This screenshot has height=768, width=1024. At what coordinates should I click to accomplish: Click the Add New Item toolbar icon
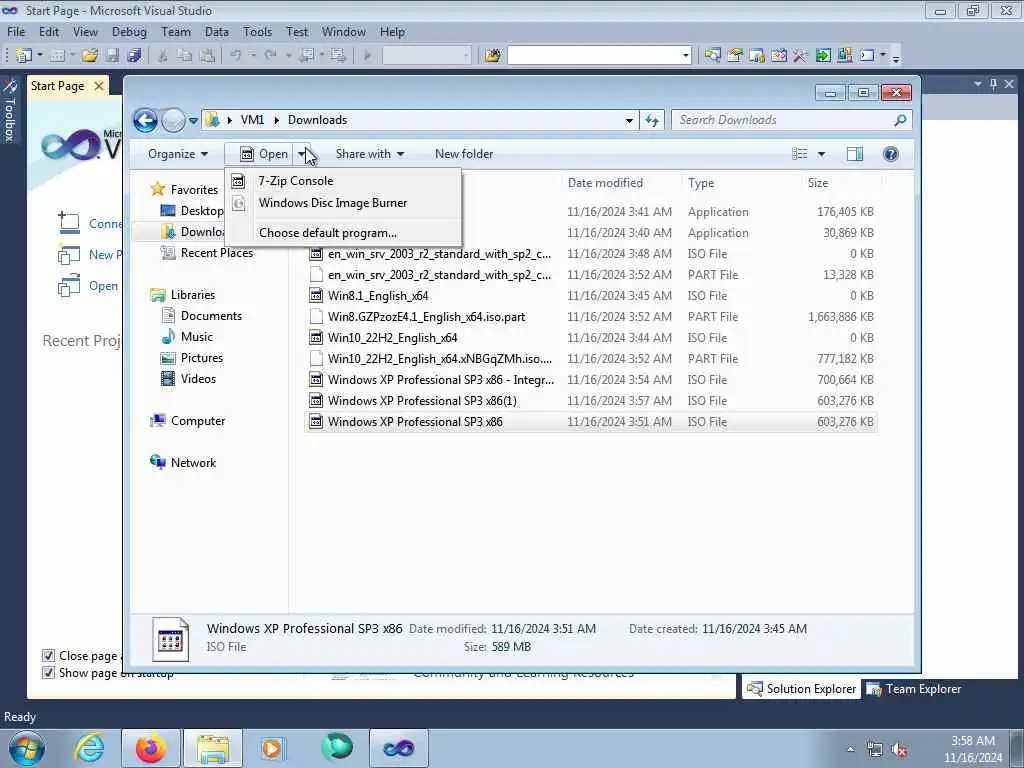57,56
